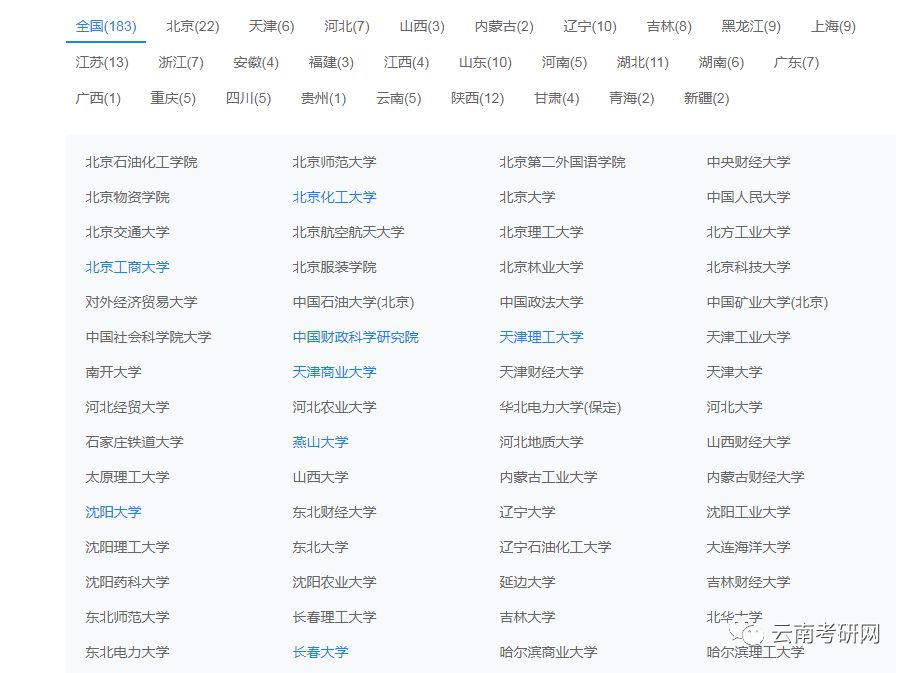910x673 pixels.
Task: Select the 青海(2) tab
Action: 631,99
